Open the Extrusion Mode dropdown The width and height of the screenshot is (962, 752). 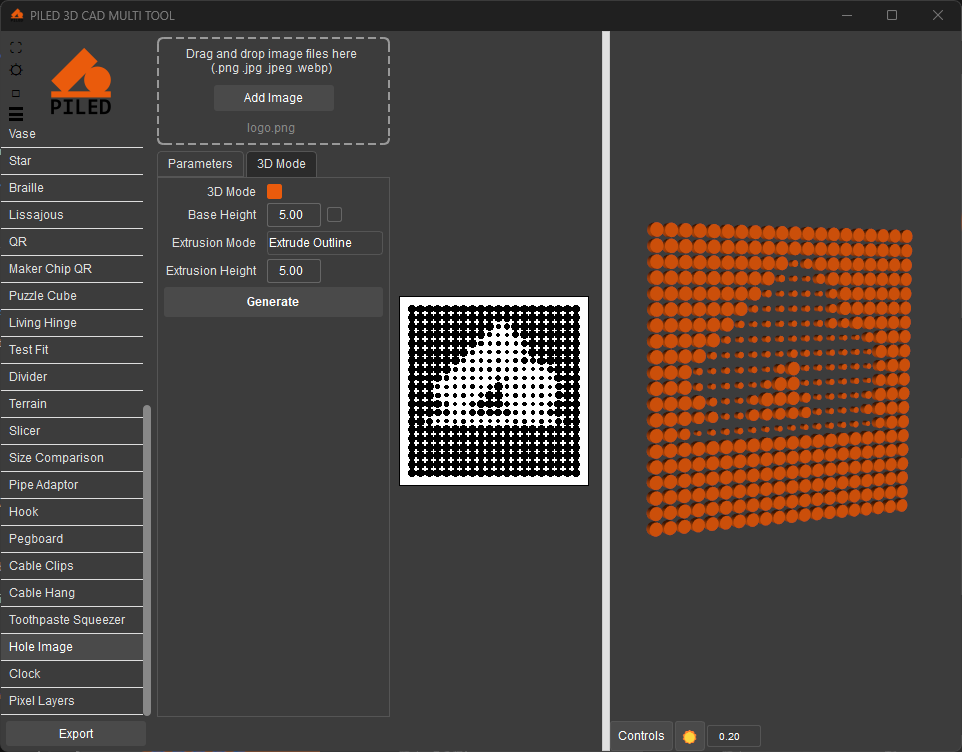(324, 243)
